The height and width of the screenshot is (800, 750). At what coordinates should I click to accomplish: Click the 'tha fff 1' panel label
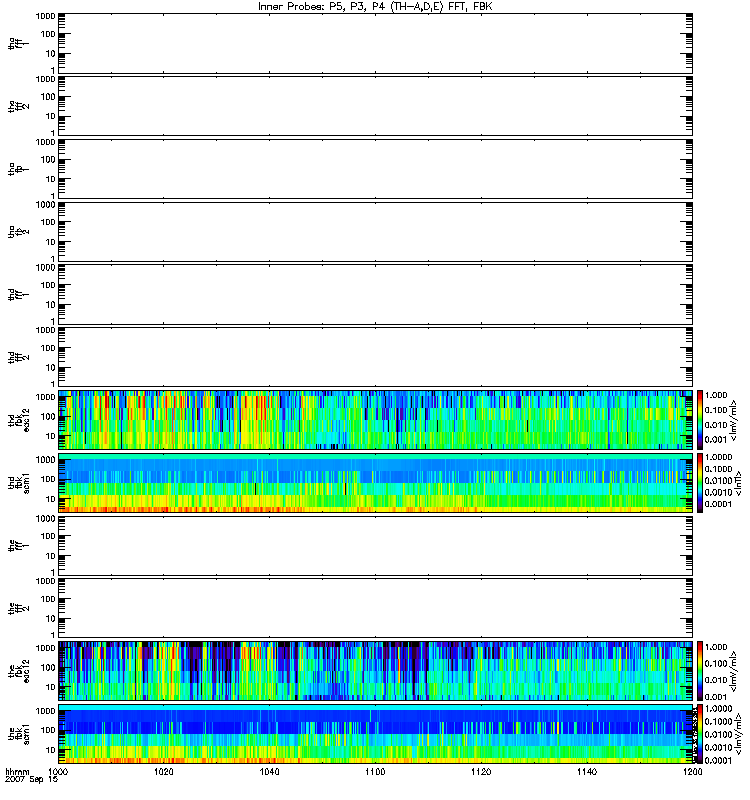(18, 43)
